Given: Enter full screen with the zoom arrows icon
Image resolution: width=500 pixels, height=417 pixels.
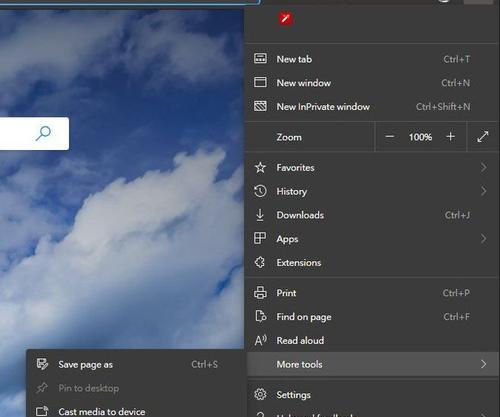Looking at the screenshot, I should point(483,137).
